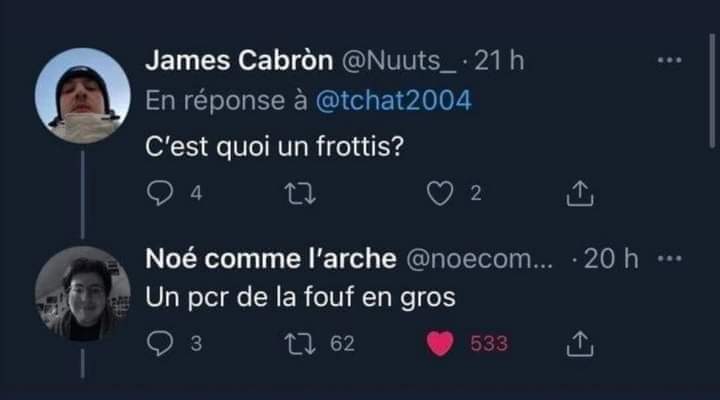Open more options on Noé's tweet
Viewport: 720px width, 400px height.
point(669,258)
